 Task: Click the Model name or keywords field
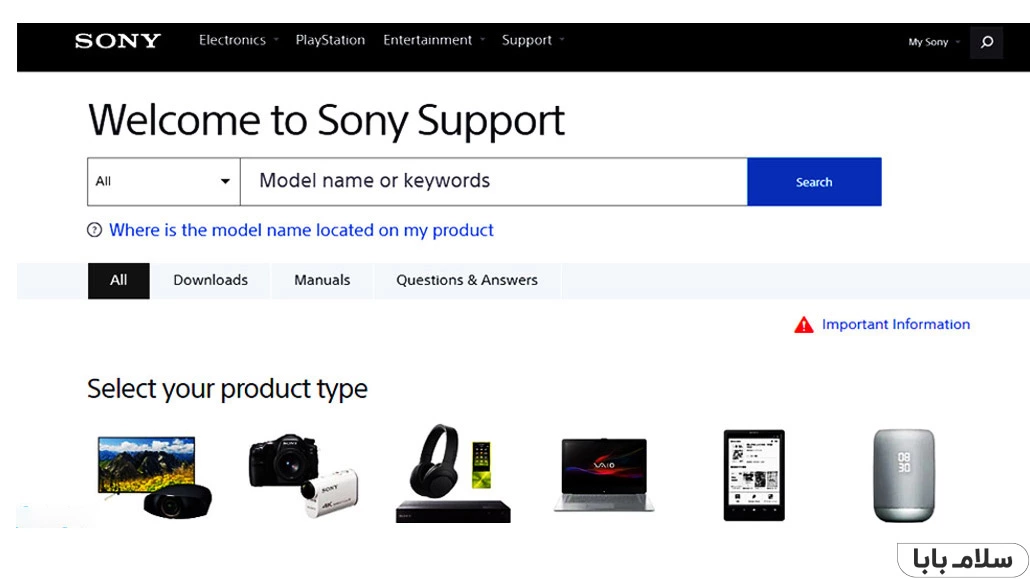pos(493,182)
